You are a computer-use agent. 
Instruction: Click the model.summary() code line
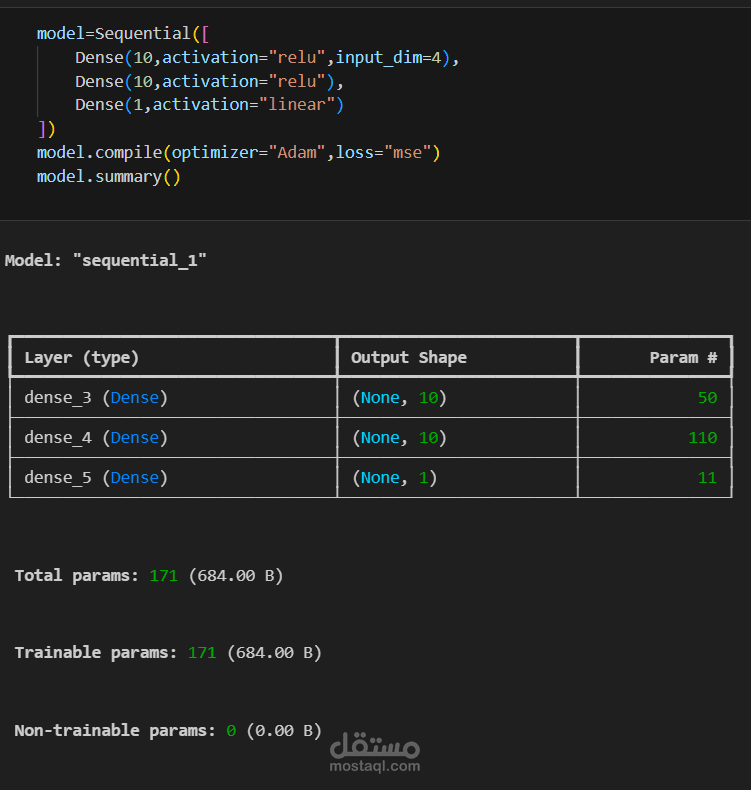click(x=109, y=176)
